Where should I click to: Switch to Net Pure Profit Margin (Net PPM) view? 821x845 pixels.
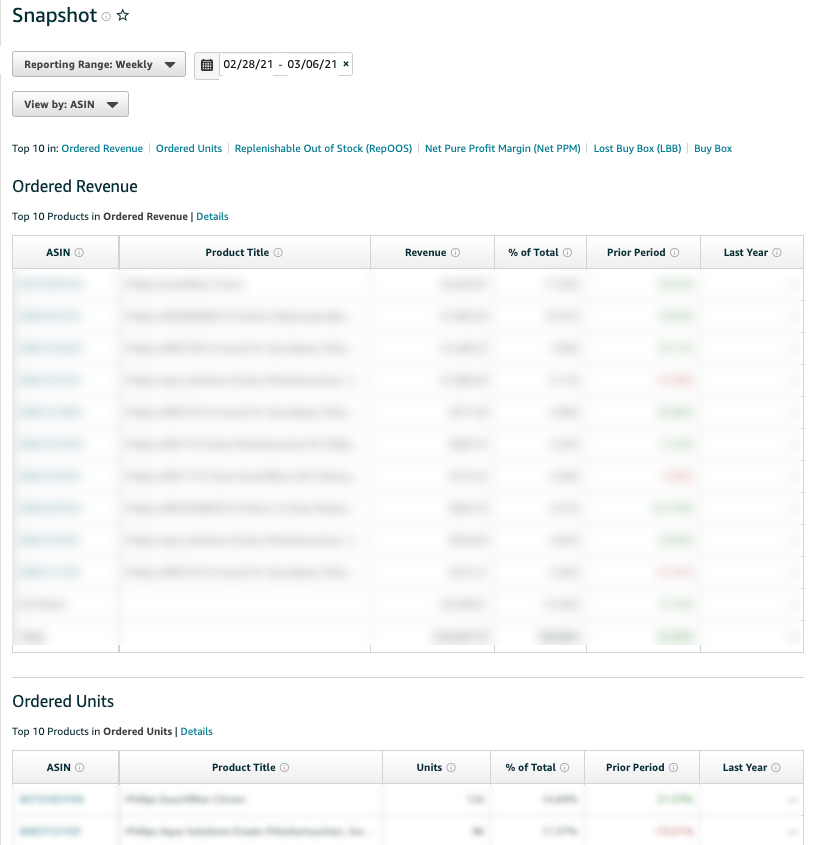(x=501, y=148)
